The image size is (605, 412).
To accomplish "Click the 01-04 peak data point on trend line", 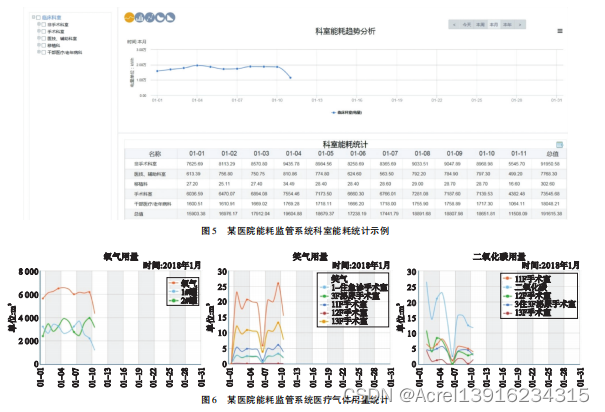I will click(x=197, y=65).
